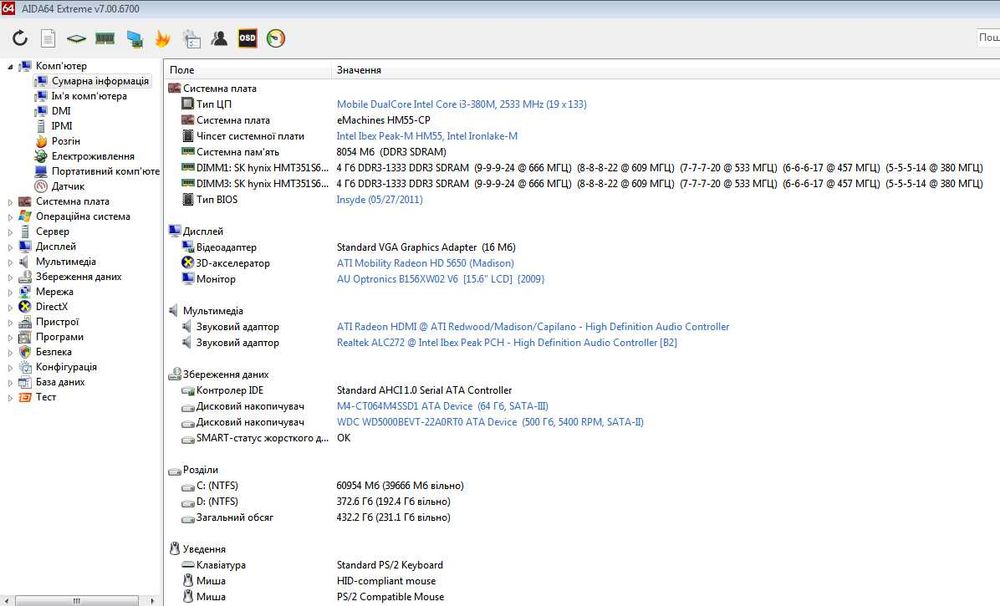Open the Intel Ibex Peak-M HM55 chipset link

click(427, 136)
